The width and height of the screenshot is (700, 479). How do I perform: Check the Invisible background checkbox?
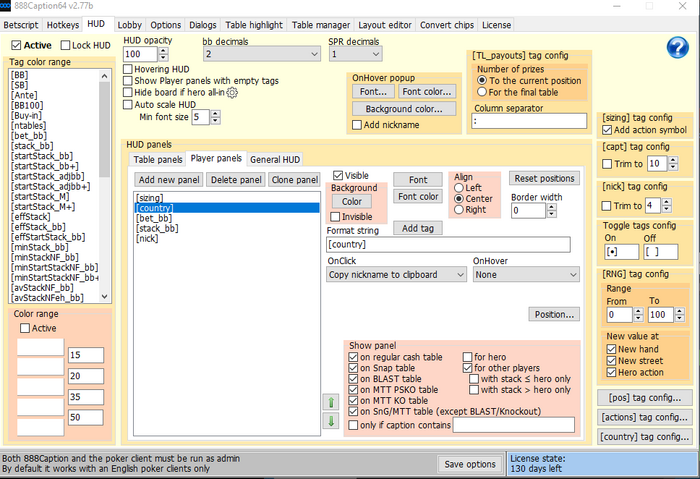click(335, 217)
